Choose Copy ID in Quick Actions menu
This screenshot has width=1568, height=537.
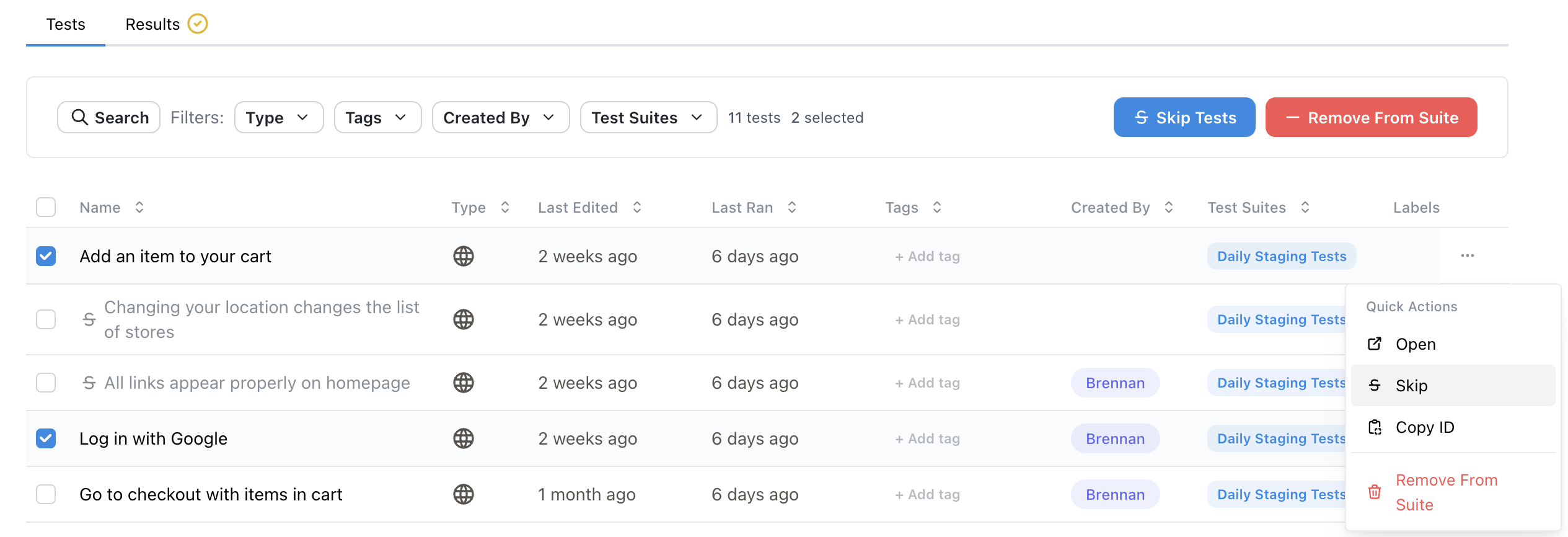coord(1453,427)
